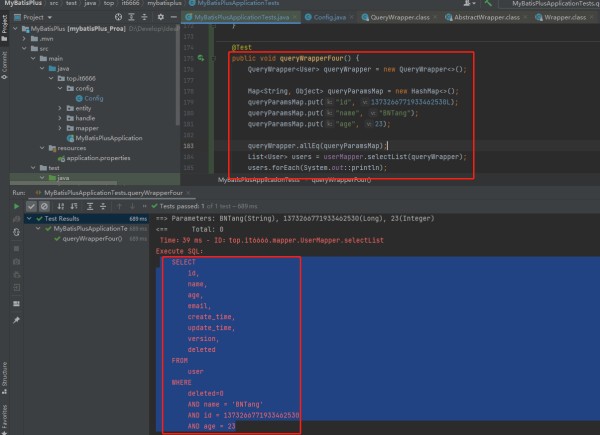Click the toggle auto-test icon in Run sidebar
Viewport: 600px width, 435px height.
[16, 232]
